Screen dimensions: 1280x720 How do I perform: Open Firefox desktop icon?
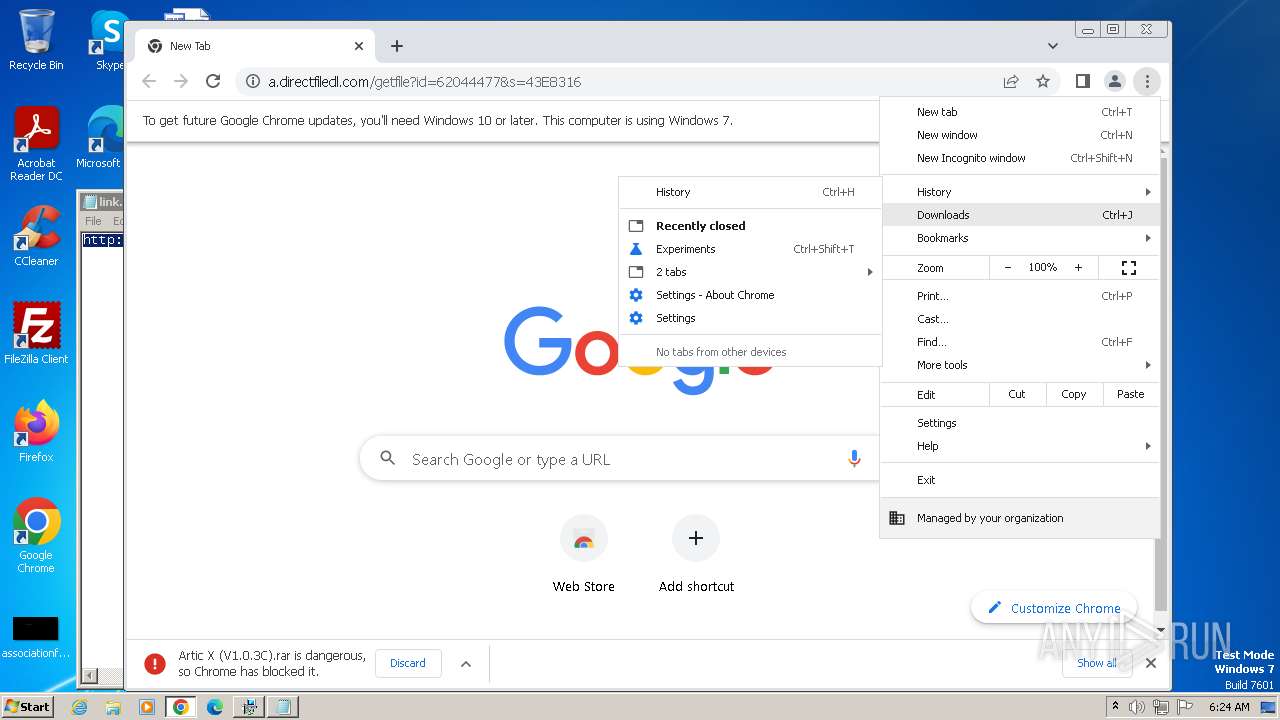pos(36,432)
